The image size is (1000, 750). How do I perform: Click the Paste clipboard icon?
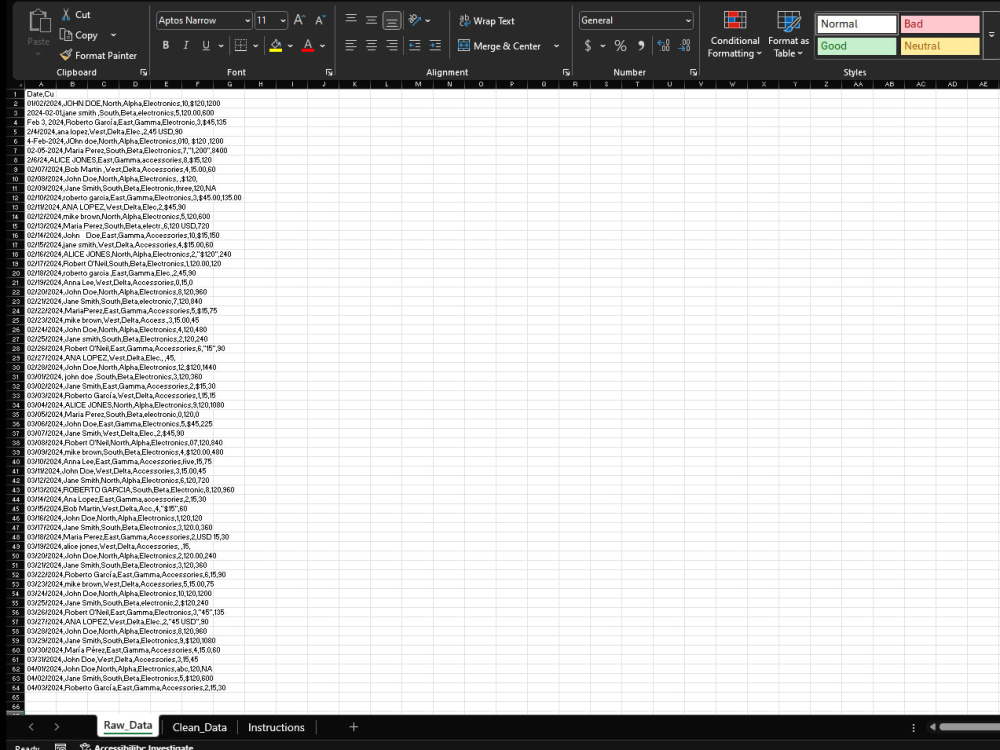coord(39,21)
